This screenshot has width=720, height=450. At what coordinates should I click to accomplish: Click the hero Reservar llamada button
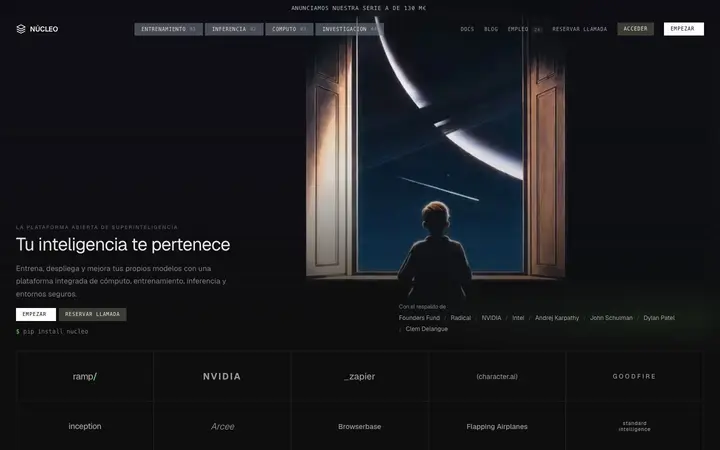point(92,314)
